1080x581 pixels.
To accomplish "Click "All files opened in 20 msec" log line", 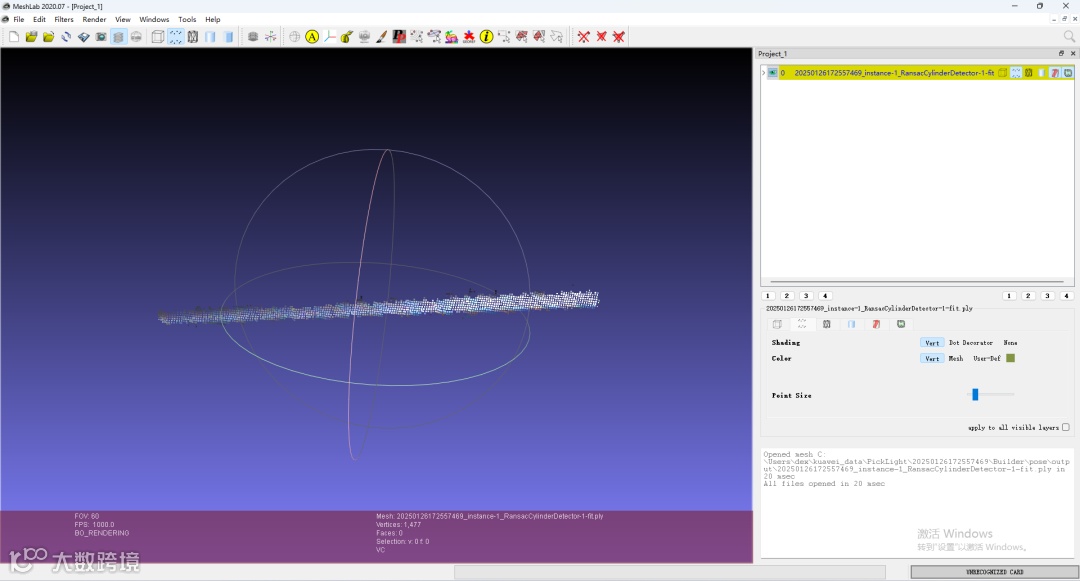I will [824, 484].
